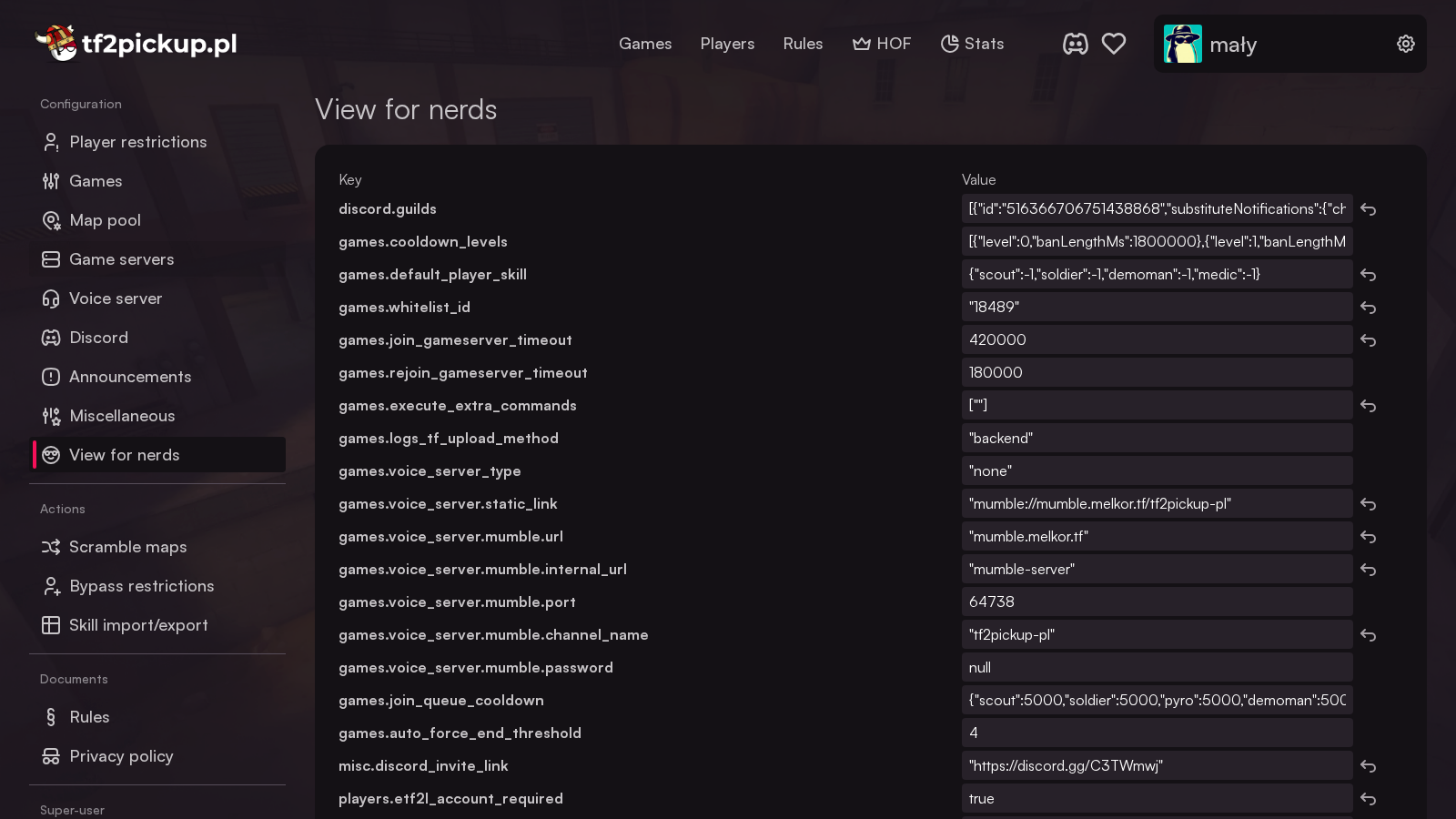Open the Games page in top navigation
The width and height of the screenshot is (1456, 819).
click(645, 44)
